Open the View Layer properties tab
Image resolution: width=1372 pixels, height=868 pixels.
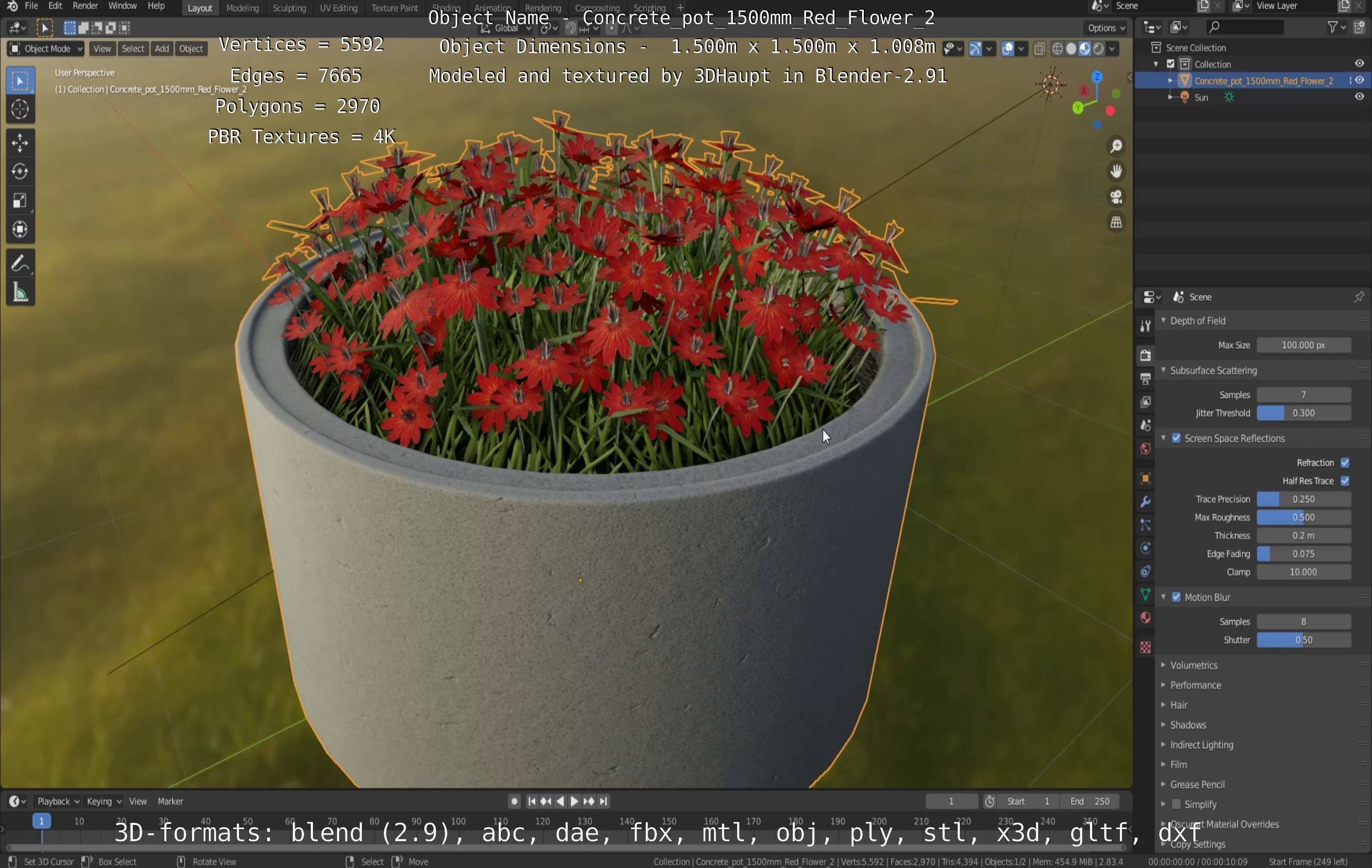[1145, 402]
